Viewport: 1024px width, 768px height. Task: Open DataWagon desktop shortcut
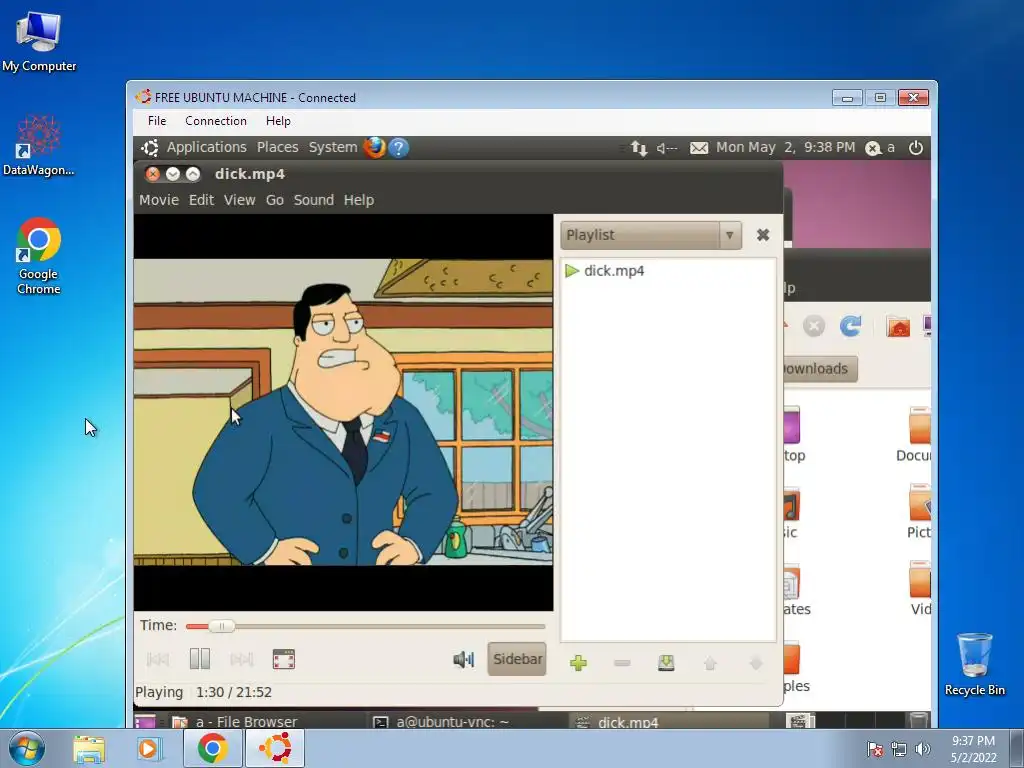(x=39, y=145)
